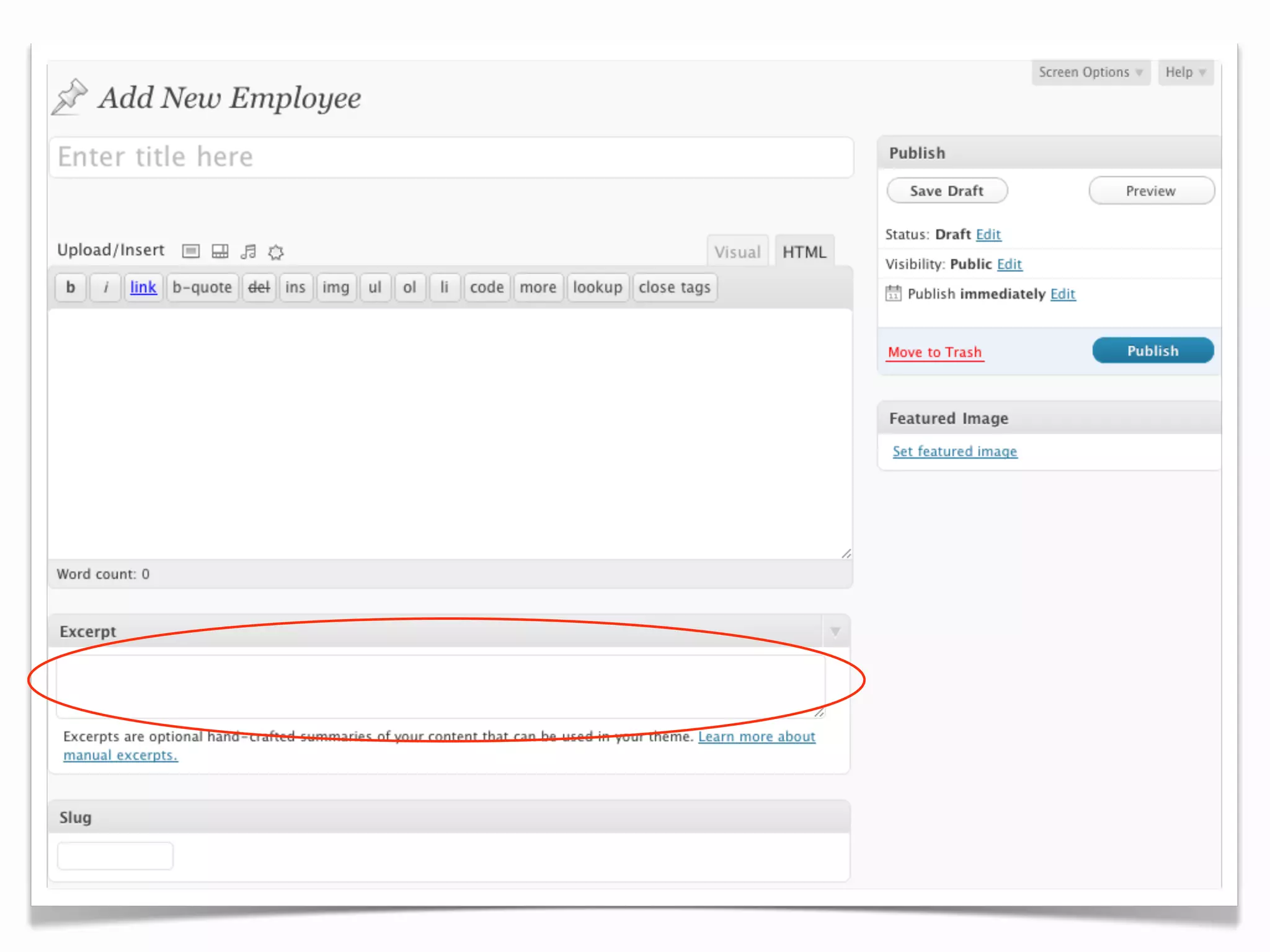Viewport: 1270px width, 952px height.
Task: Click Edit link next to Visibility Public
Action: click(x=1009, y=264)
